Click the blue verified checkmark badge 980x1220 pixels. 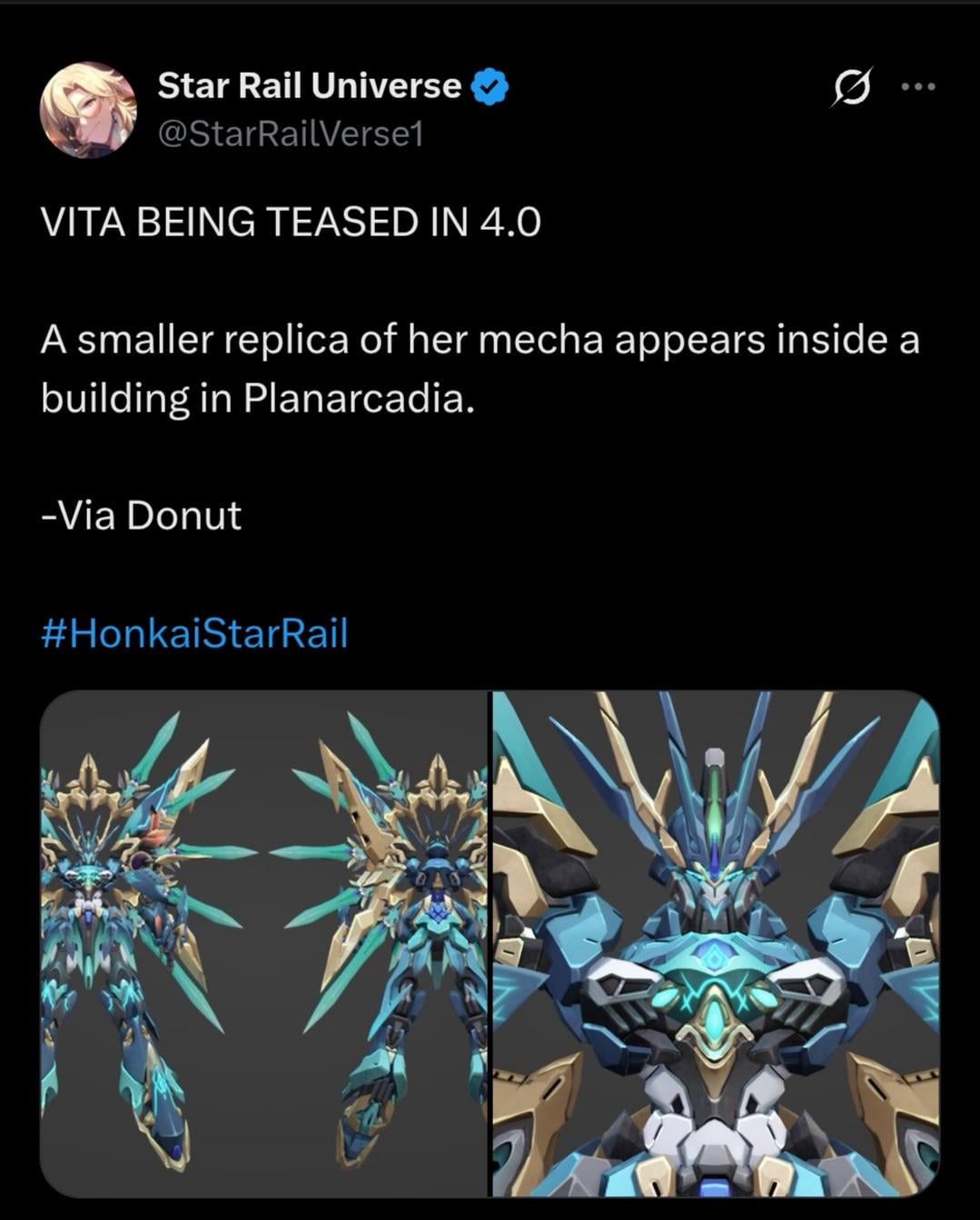point(490,87)
